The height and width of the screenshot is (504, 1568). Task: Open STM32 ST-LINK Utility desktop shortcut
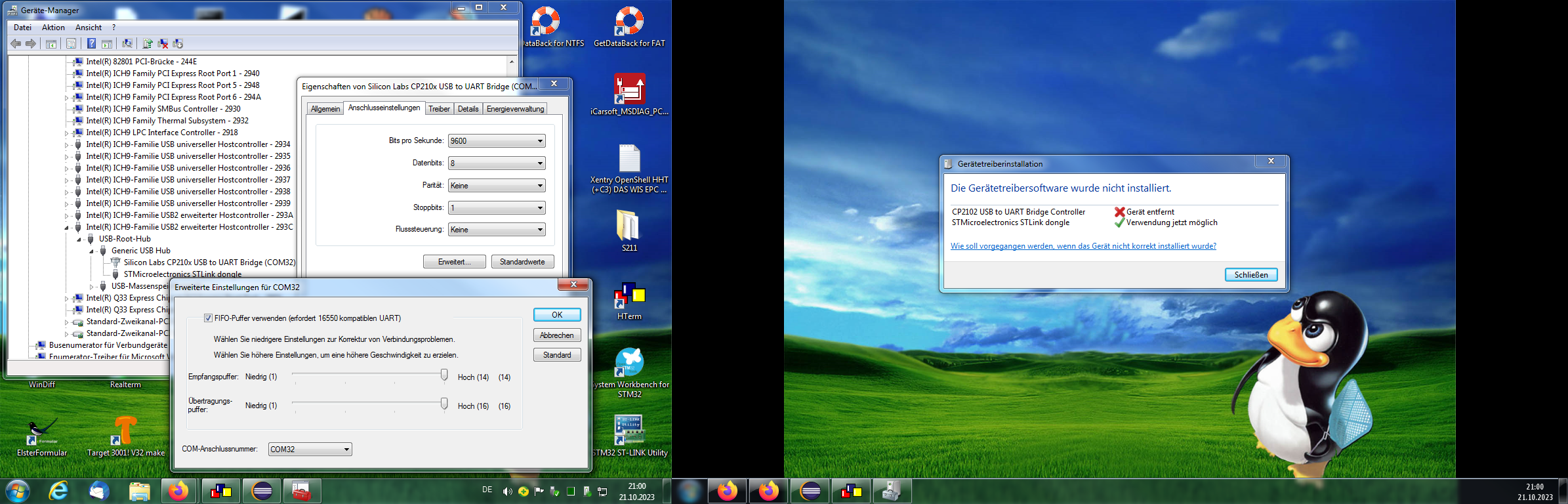click(629, 436)
